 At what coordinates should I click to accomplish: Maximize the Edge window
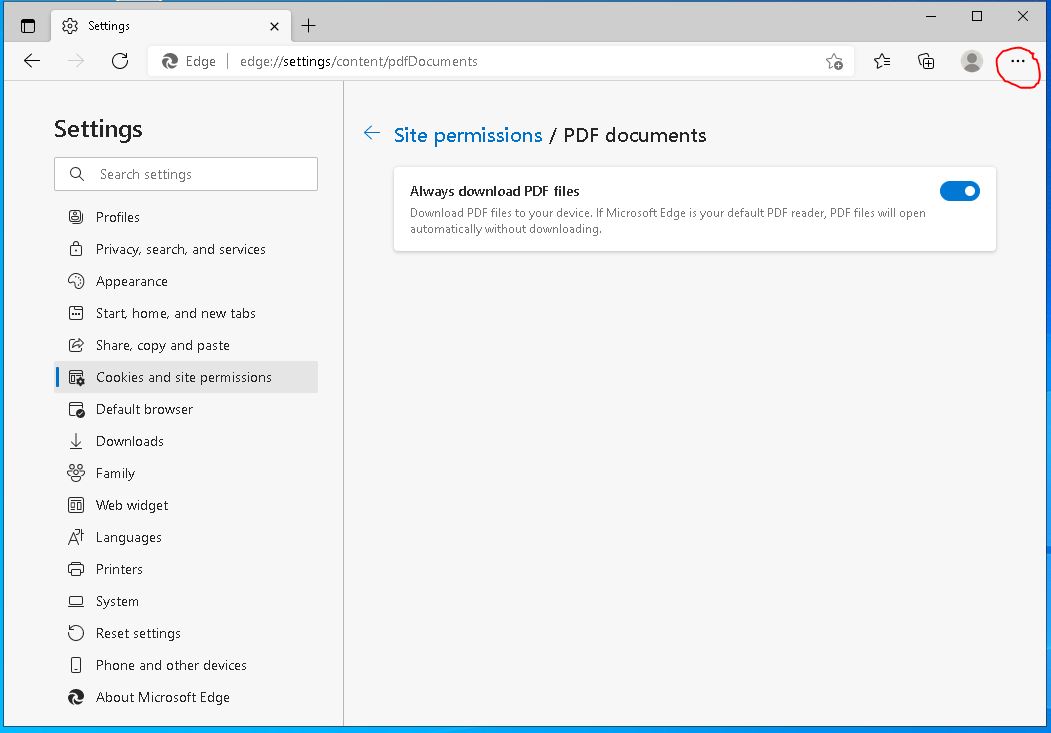[x=977, y=16]
